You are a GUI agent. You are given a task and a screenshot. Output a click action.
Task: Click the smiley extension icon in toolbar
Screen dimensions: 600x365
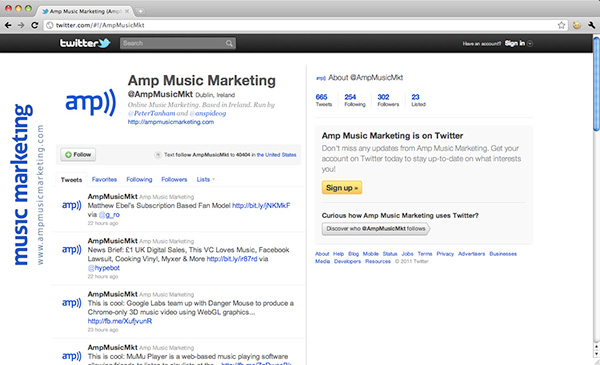pos(577,25)
